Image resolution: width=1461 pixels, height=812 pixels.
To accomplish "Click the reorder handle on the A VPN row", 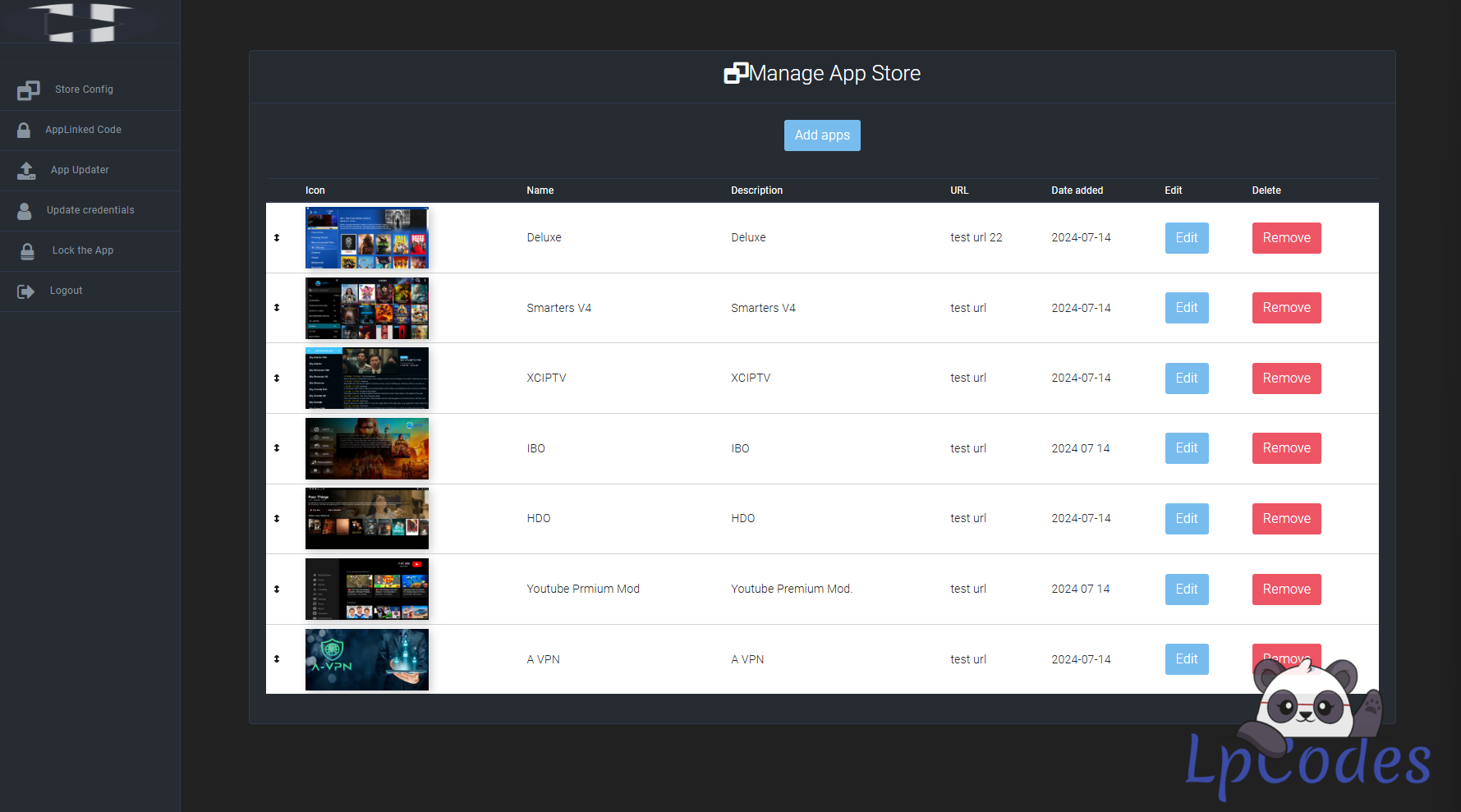I will click(277, 659).
